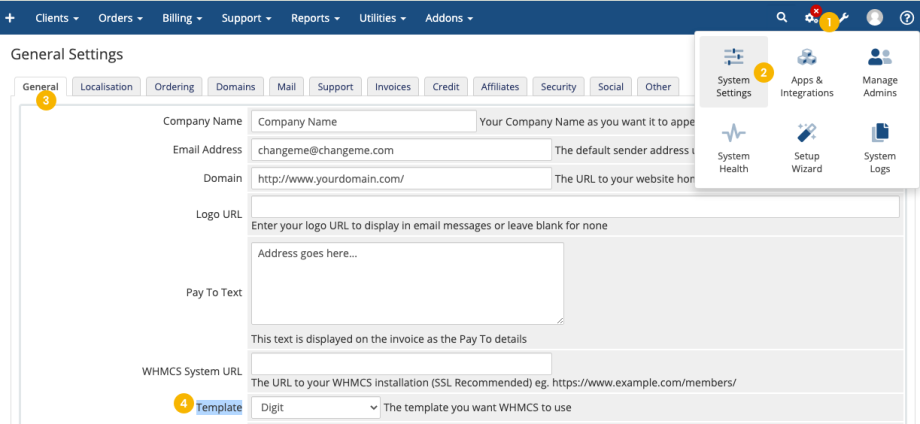This screenshot has width=920, height=424.
Task: Open System Health
Action: pos(733,148)
